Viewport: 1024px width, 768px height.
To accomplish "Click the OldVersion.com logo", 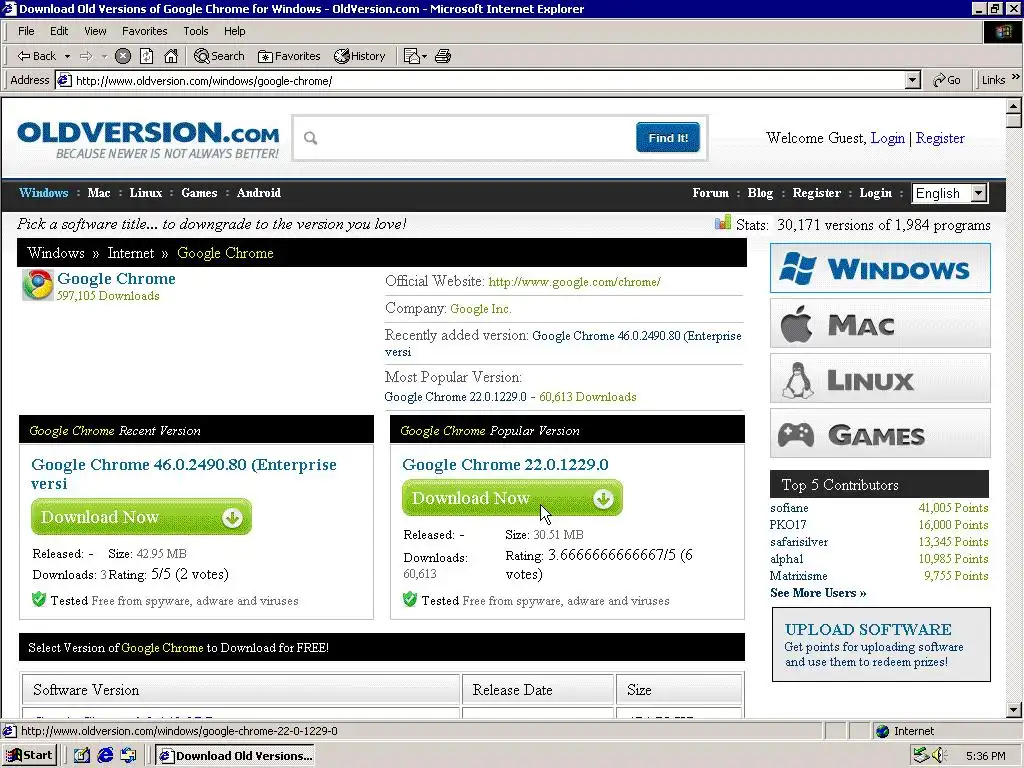I will (x=149, y=139).
